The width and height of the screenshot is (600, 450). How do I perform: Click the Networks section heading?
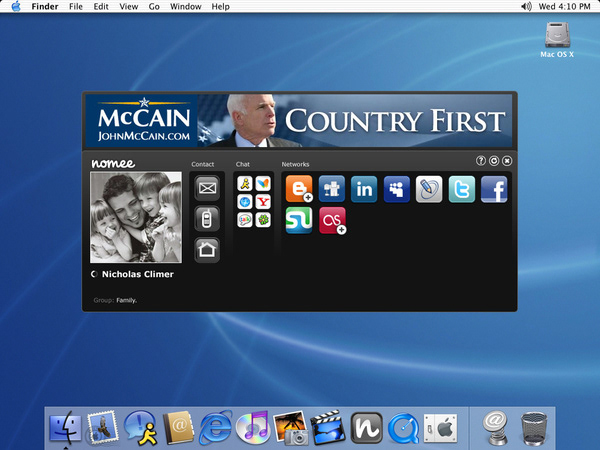pos(295,164)
